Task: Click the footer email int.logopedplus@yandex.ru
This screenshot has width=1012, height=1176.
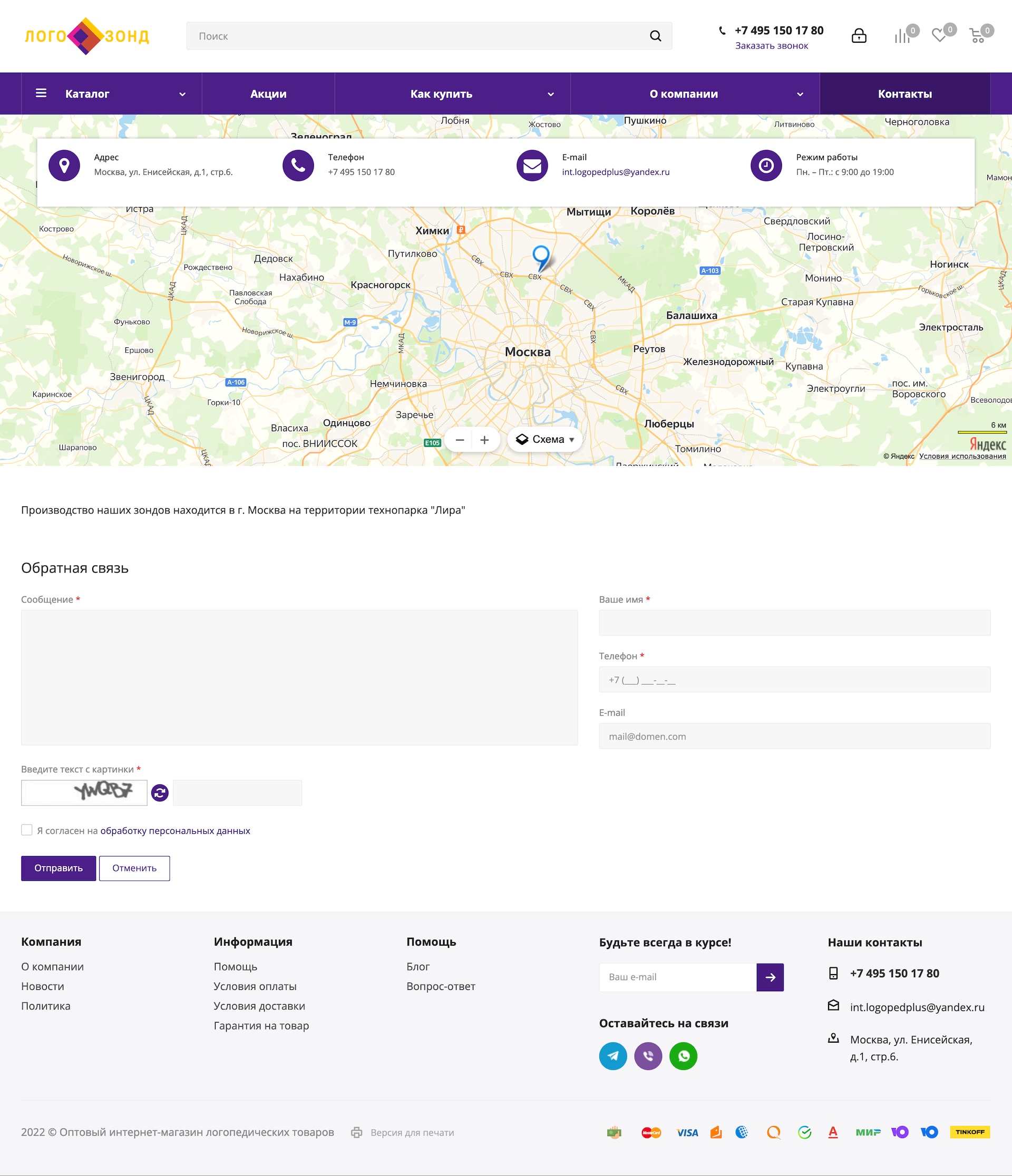Action: [917, 1007]
